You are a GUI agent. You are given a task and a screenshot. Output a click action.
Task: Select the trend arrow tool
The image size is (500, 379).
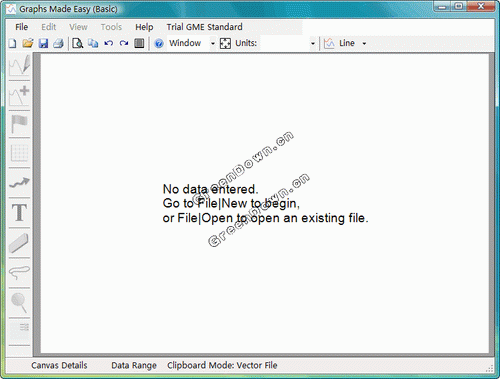tap(19, 183)
